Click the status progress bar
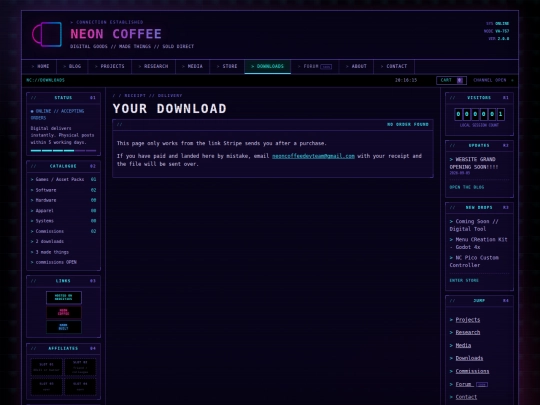This screenshot has width=540, height=405. (x=63, y=150)
